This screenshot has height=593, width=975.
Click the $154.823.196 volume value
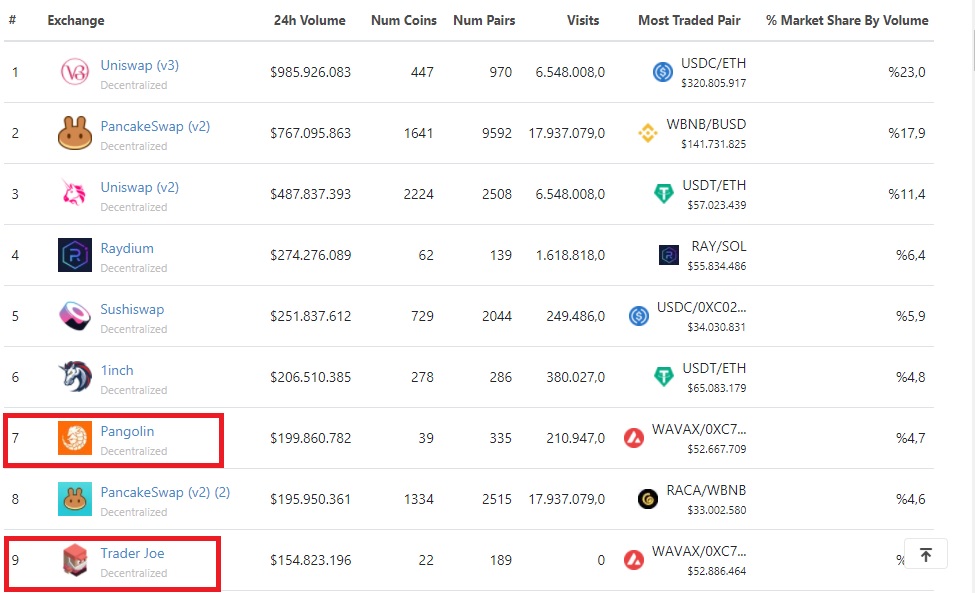[310, 560]
